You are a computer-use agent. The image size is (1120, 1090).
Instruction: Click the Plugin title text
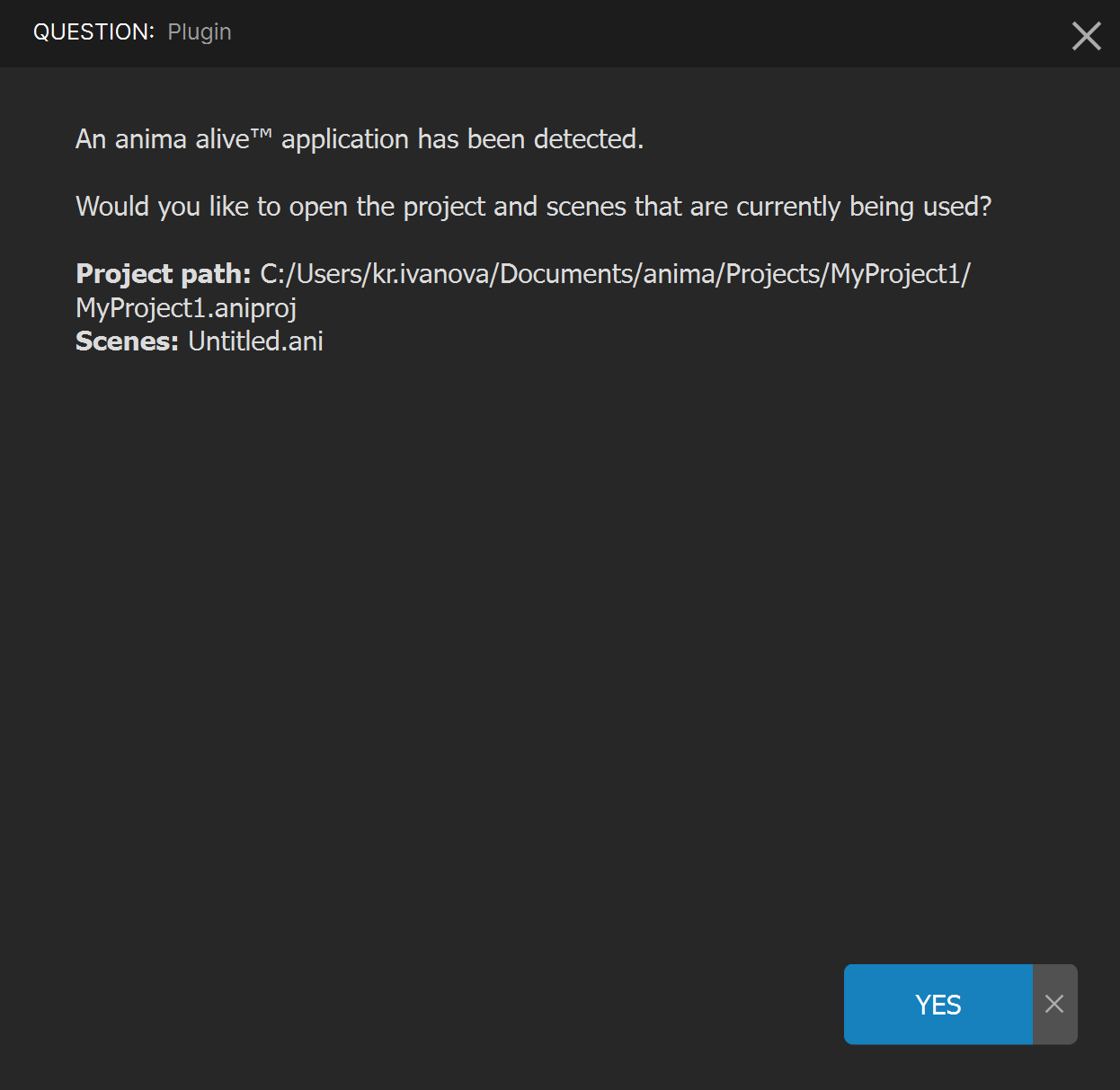(200, 32)
